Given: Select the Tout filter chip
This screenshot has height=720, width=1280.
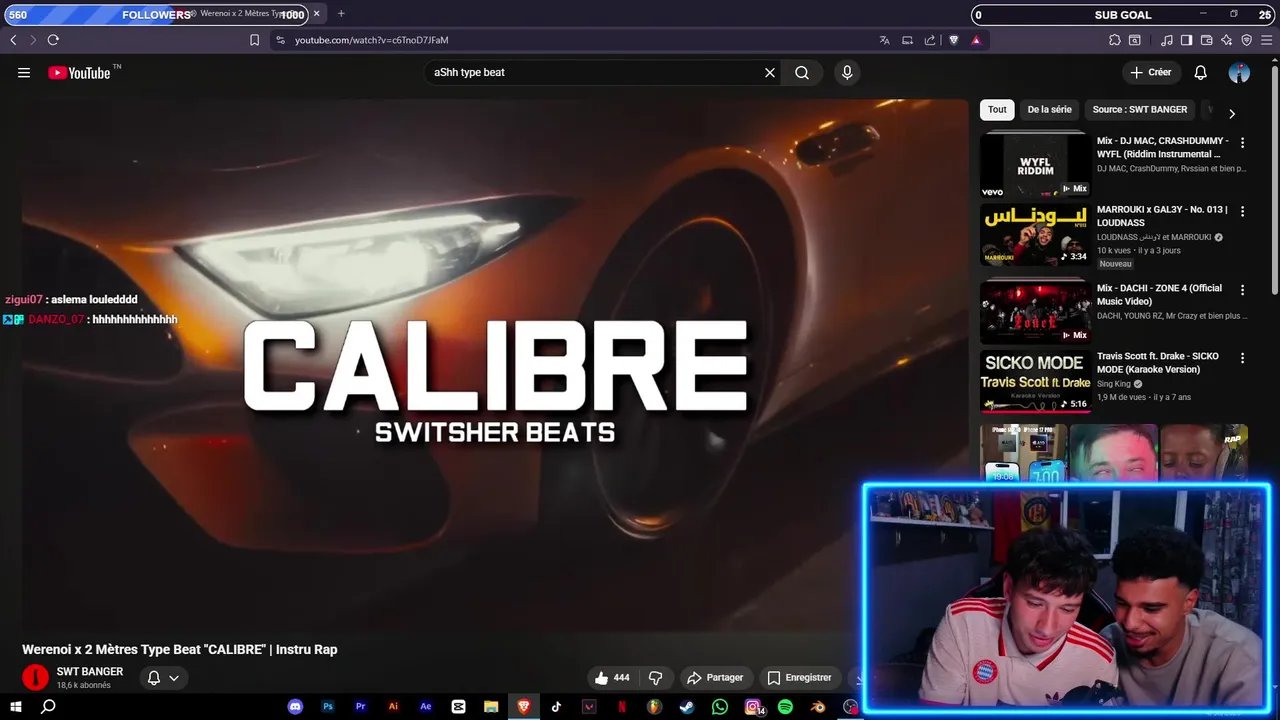Looking at the screenshot, I should [x=997, y=110].
